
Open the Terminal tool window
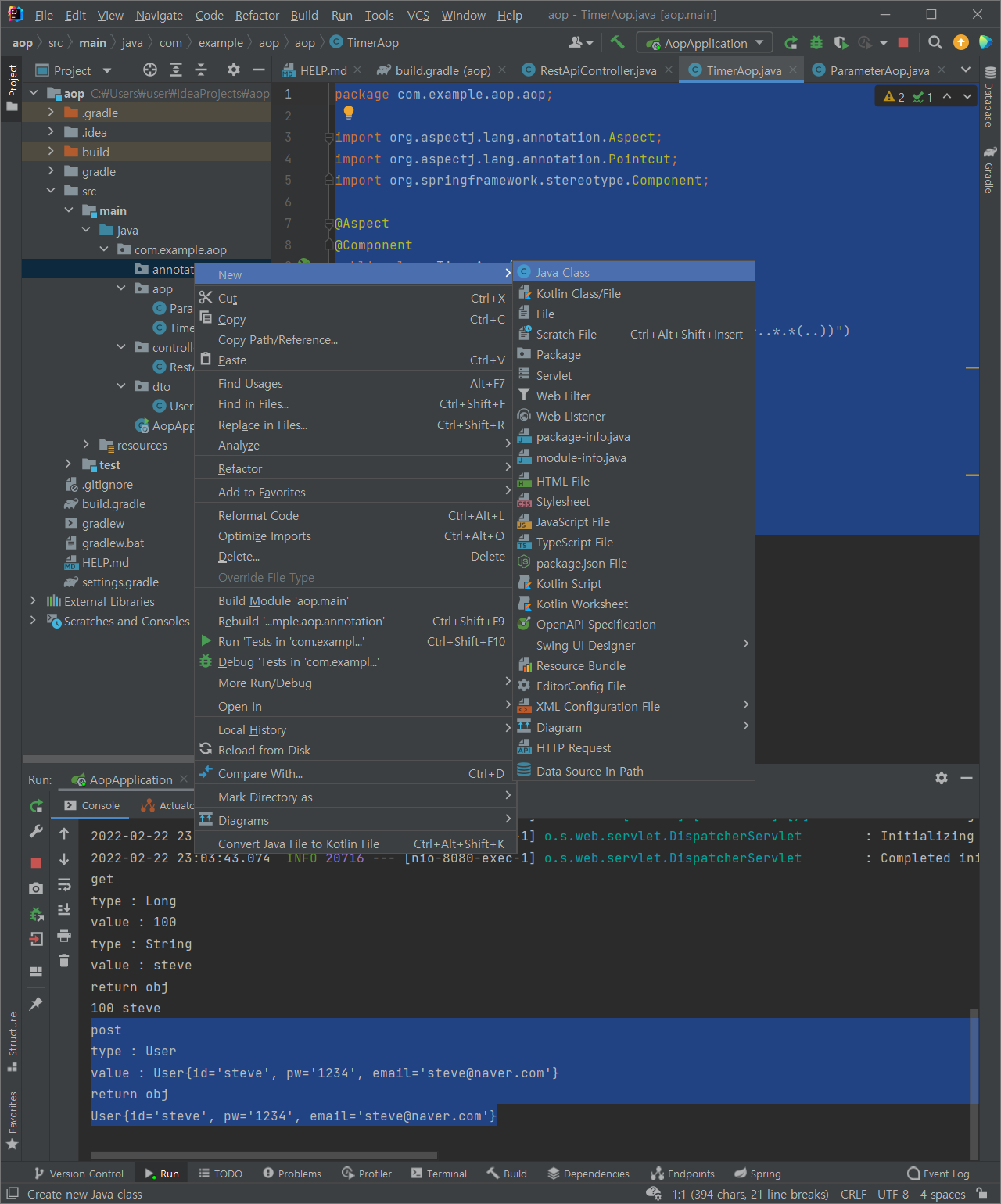[x=439, y=1174]
